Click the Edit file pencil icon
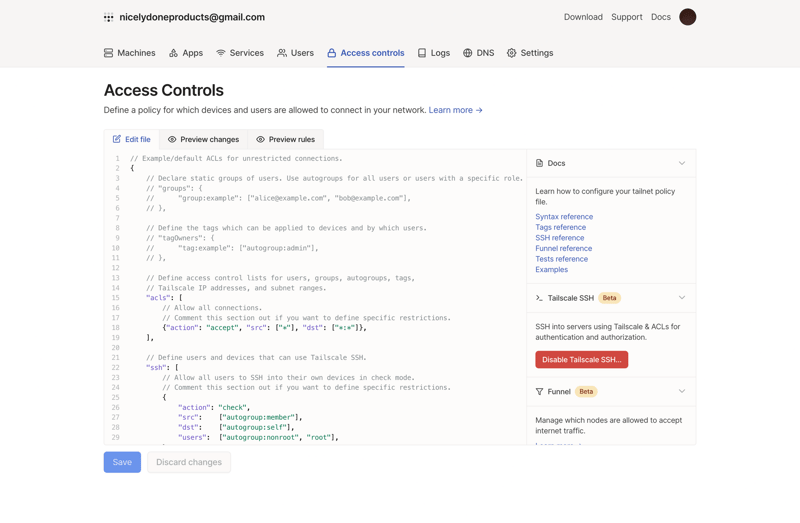Viewport: 800px width, 523px height. tap(117, 139)
